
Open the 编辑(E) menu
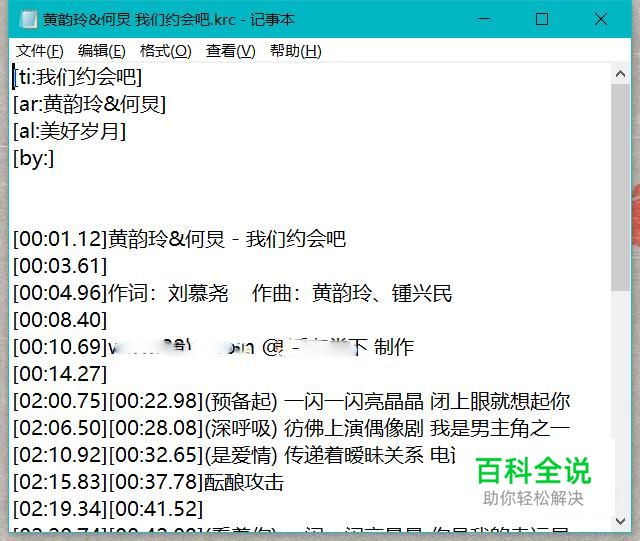102,51
